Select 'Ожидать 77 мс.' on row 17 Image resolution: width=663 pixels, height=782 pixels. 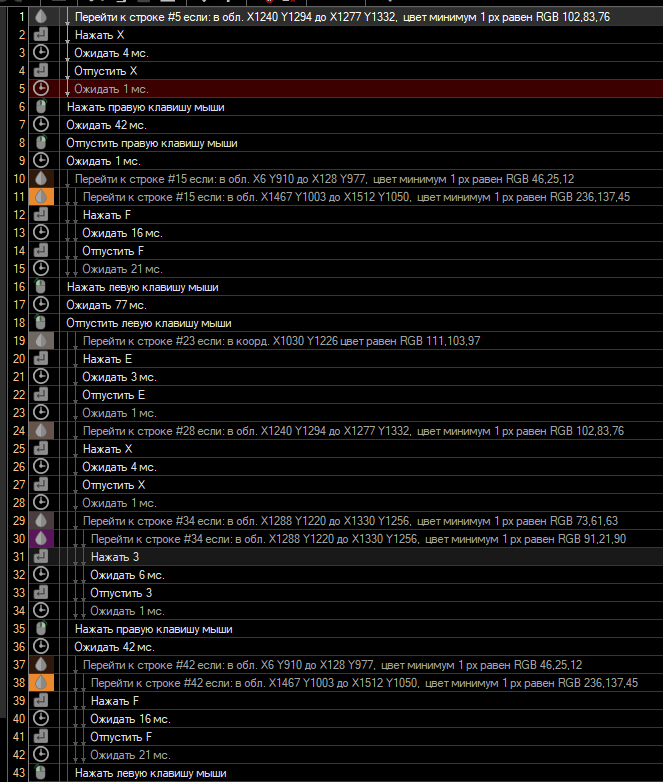106,305
